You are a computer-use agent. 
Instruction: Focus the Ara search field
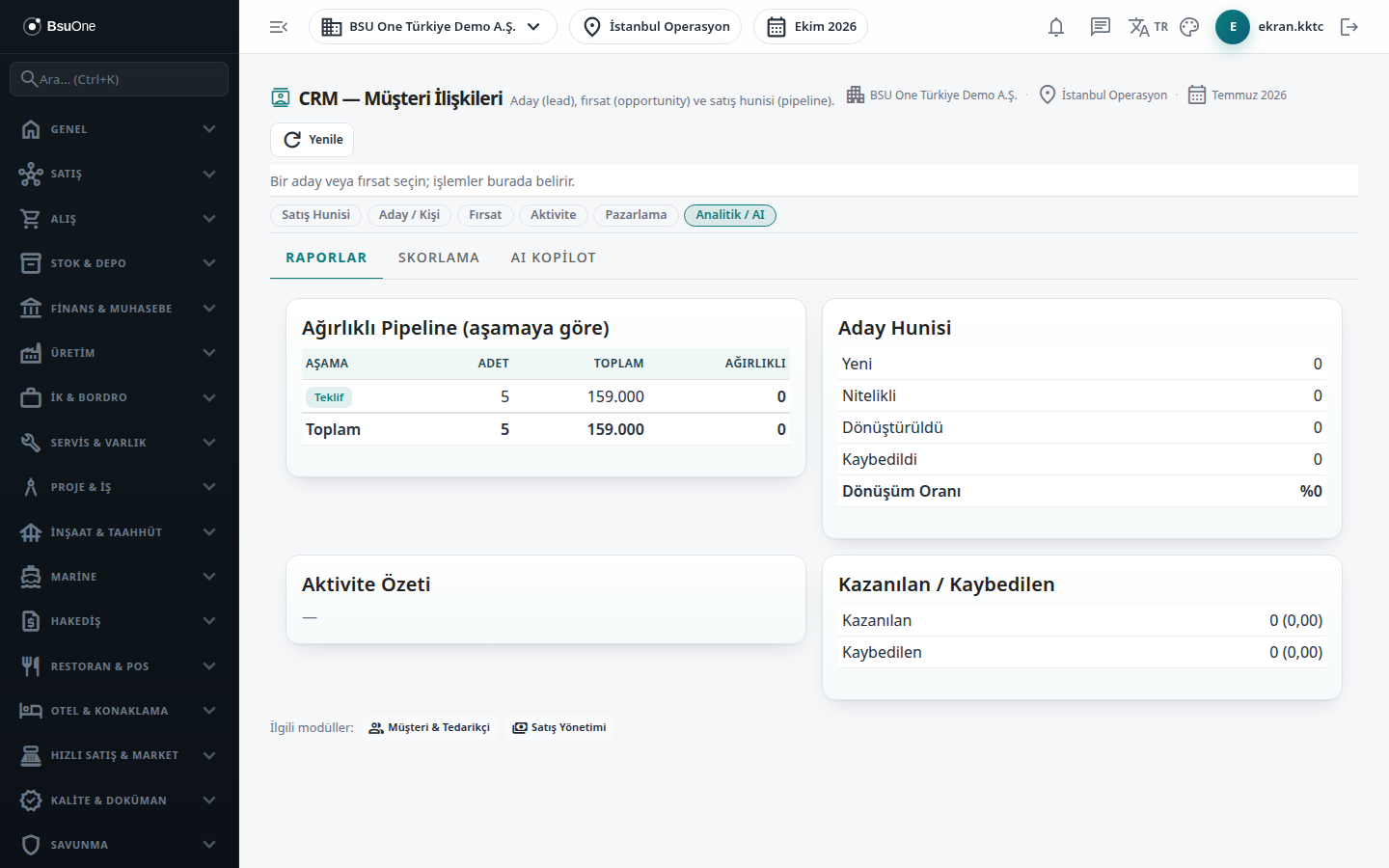pyautogui.click(x=120, y=79)
